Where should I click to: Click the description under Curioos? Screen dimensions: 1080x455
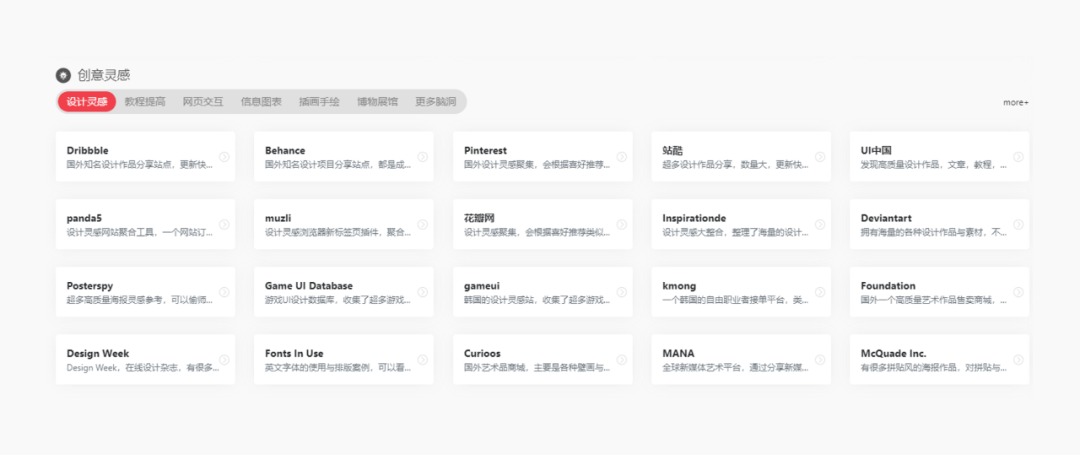(x=537, y=367)
